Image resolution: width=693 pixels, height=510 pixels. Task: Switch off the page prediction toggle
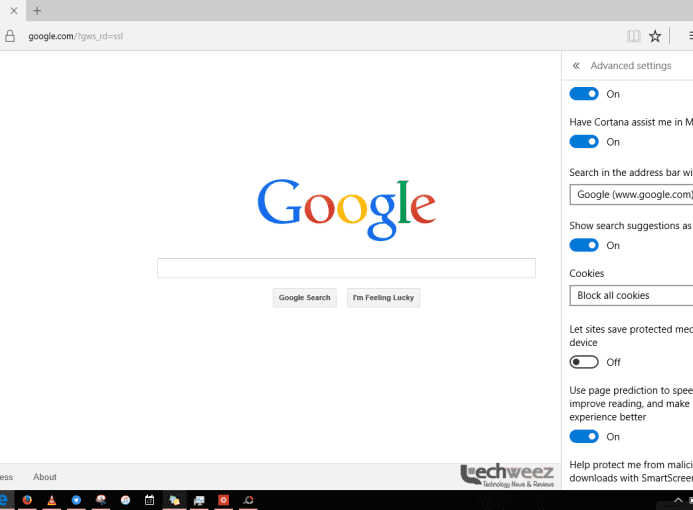tap(584, 436)
